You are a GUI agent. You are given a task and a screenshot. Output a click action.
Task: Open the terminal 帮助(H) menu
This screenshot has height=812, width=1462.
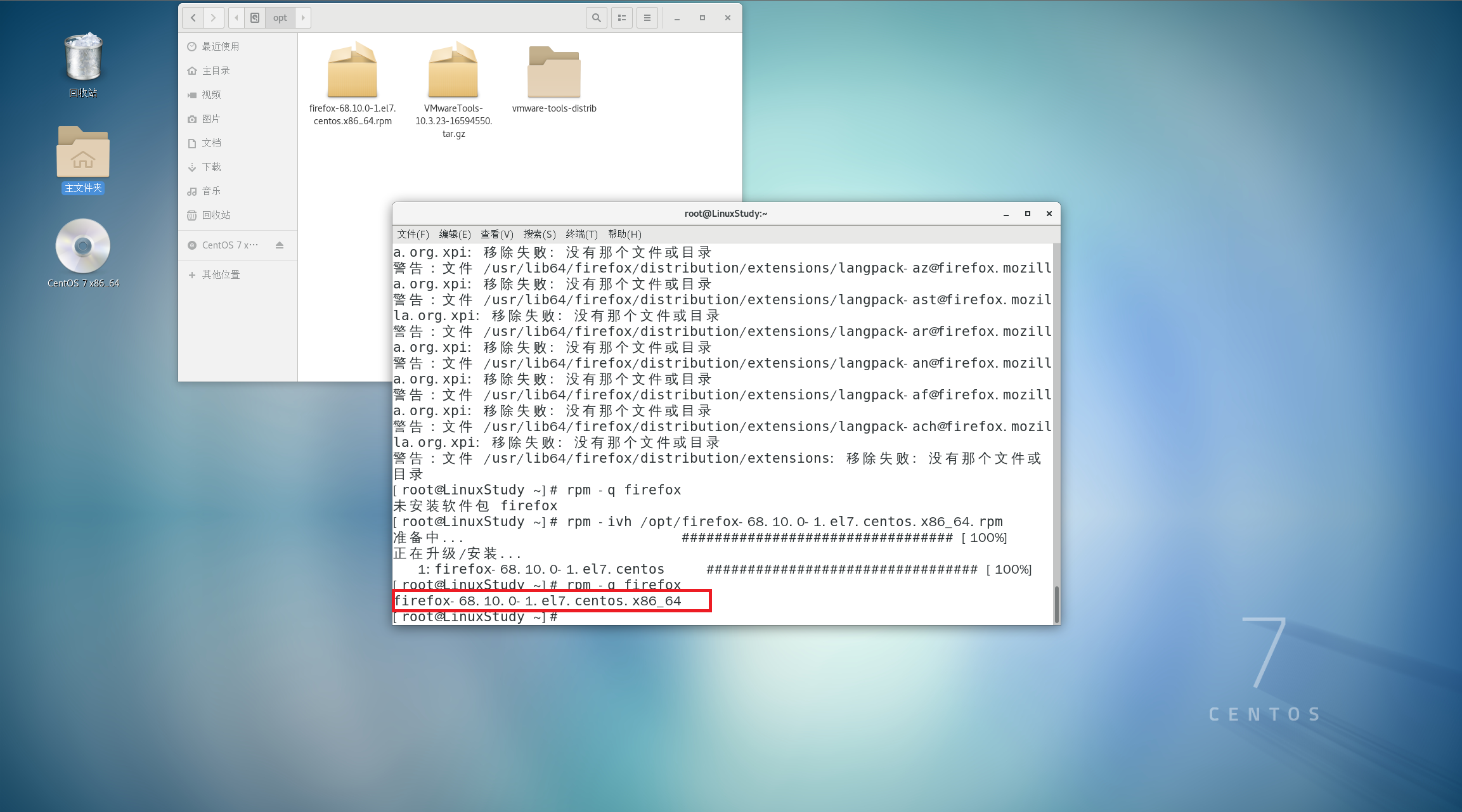(624, 234)
